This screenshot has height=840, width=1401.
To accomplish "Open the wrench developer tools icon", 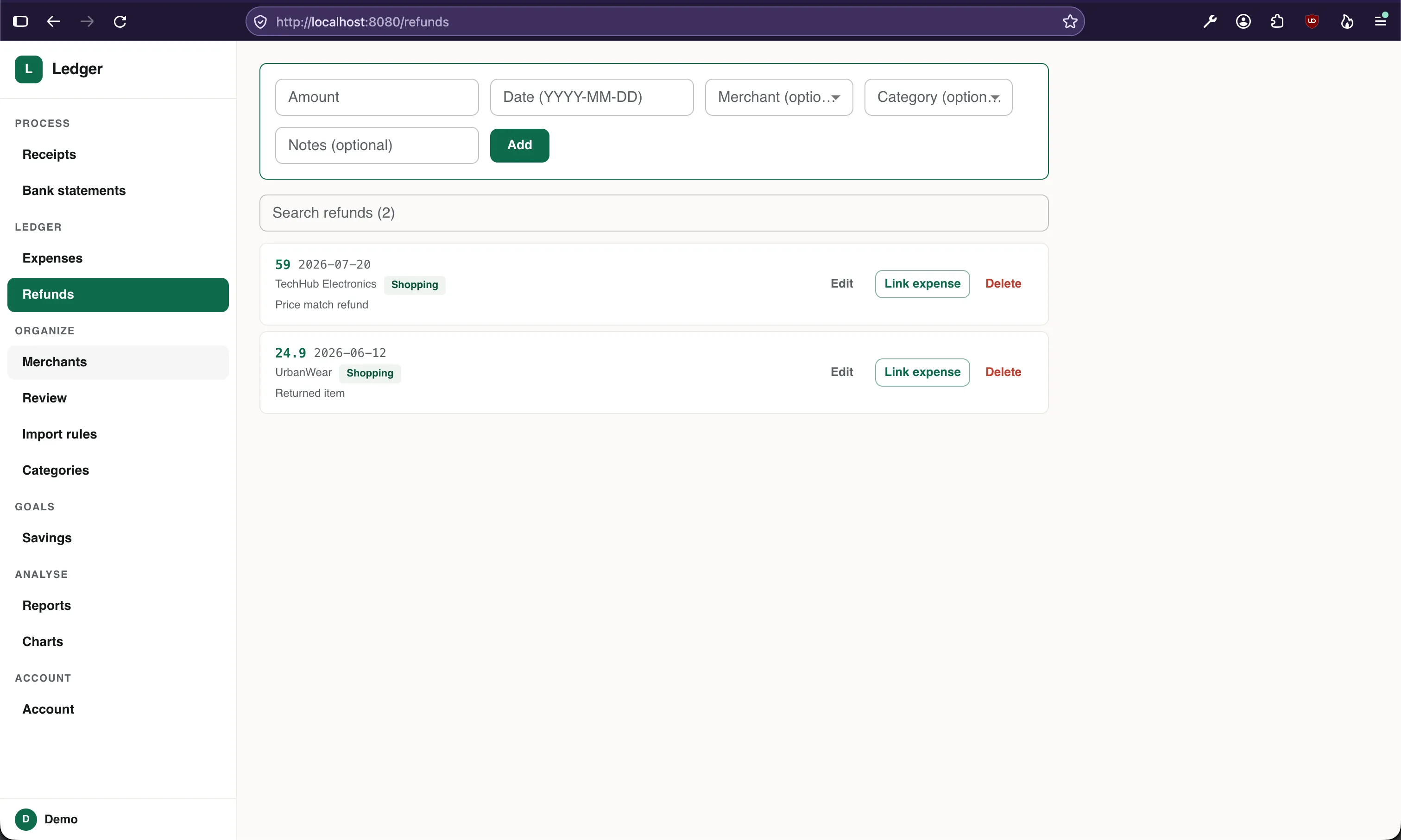I will tap(1210, 21).
